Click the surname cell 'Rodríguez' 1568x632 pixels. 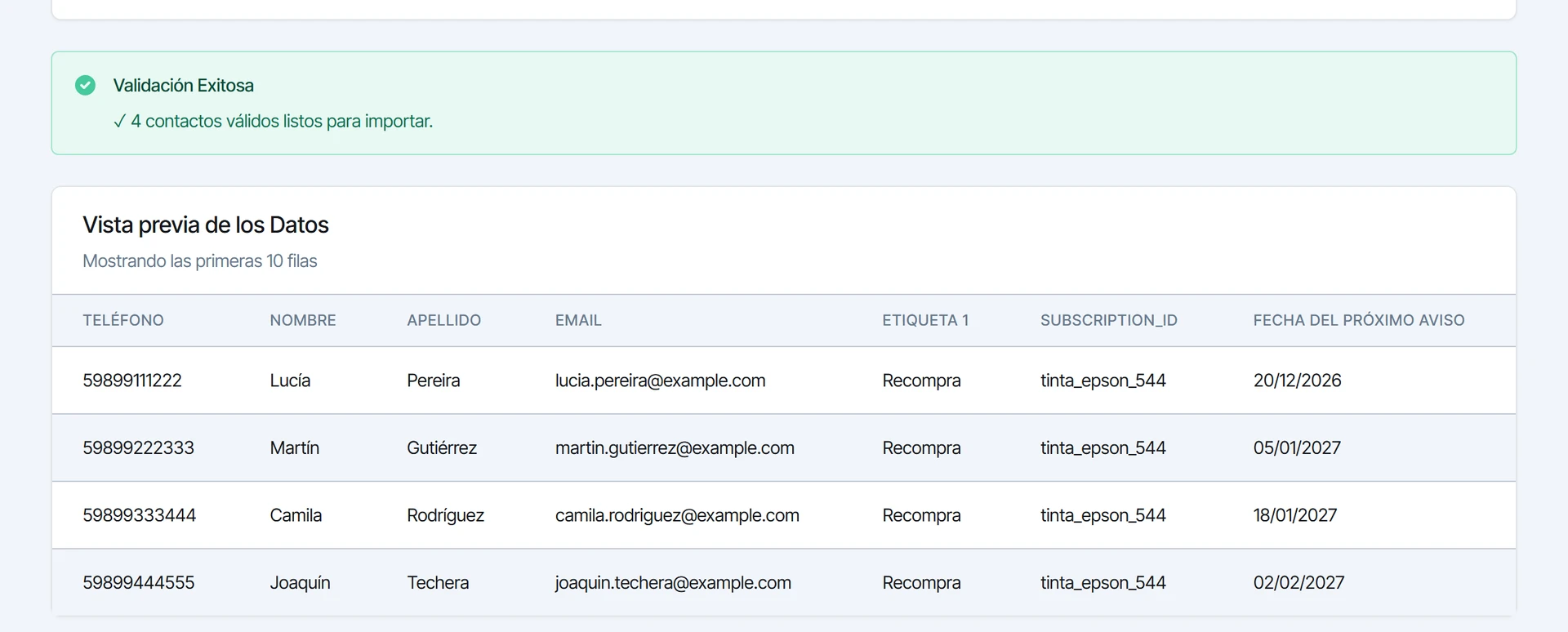click(x=446, y=515)
